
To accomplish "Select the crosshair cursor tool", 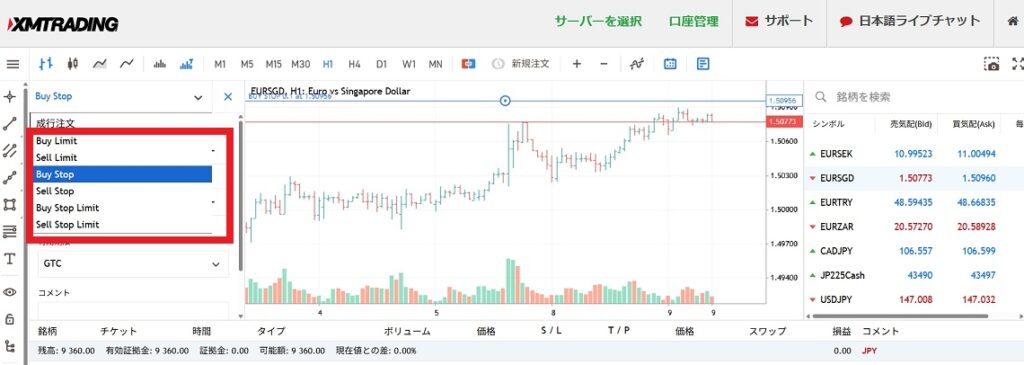I will click(x=10, y=97).
